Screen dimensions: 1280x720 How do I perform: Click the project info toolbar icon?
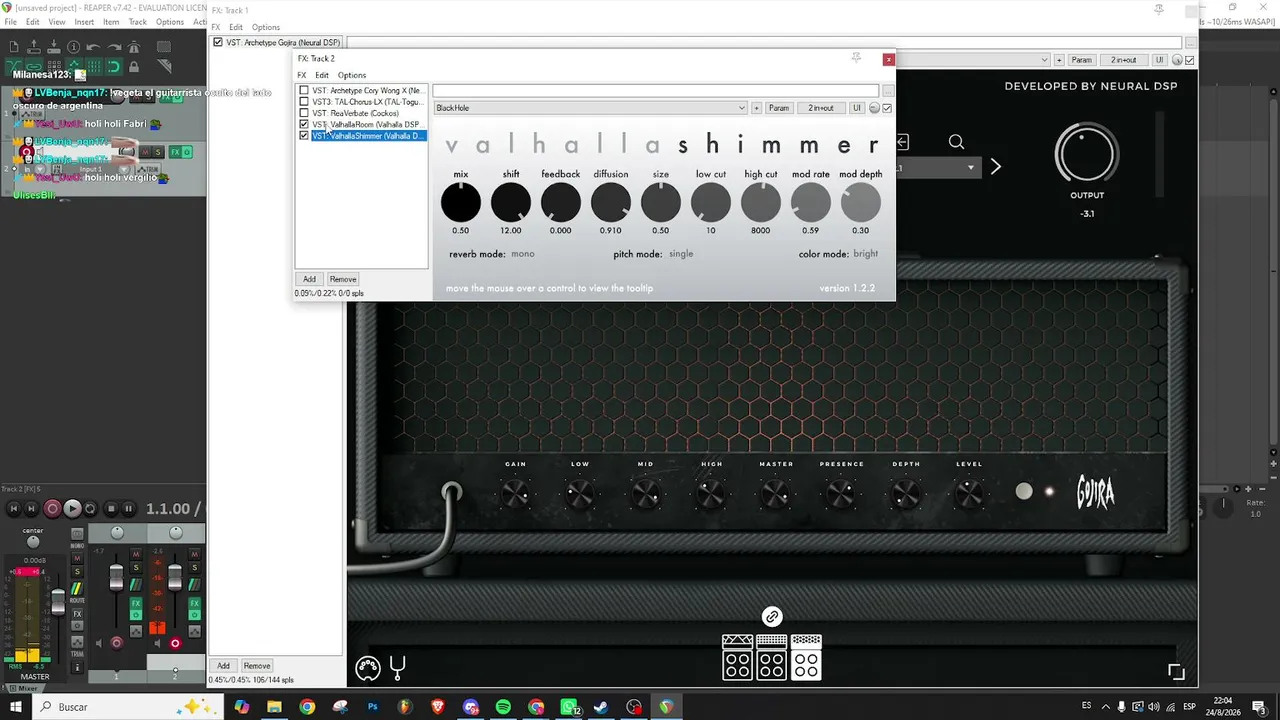(73, 47)
